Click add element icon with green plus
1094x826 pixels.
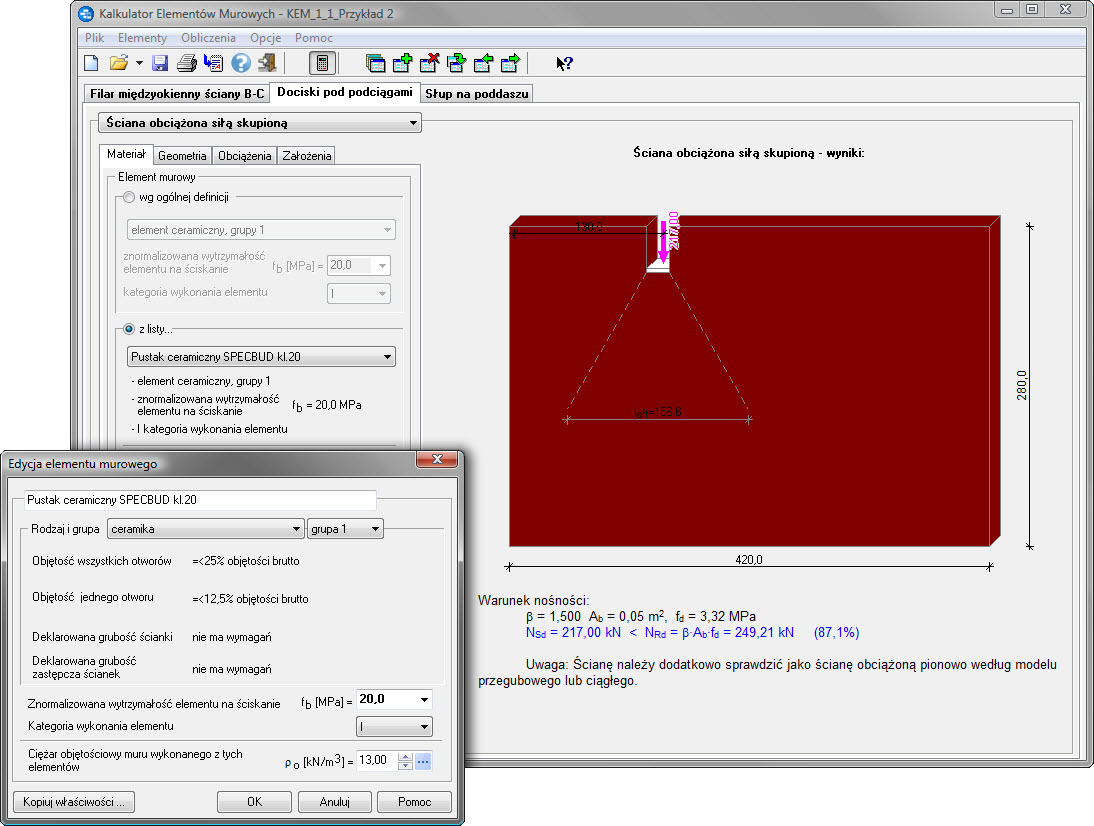403,64
